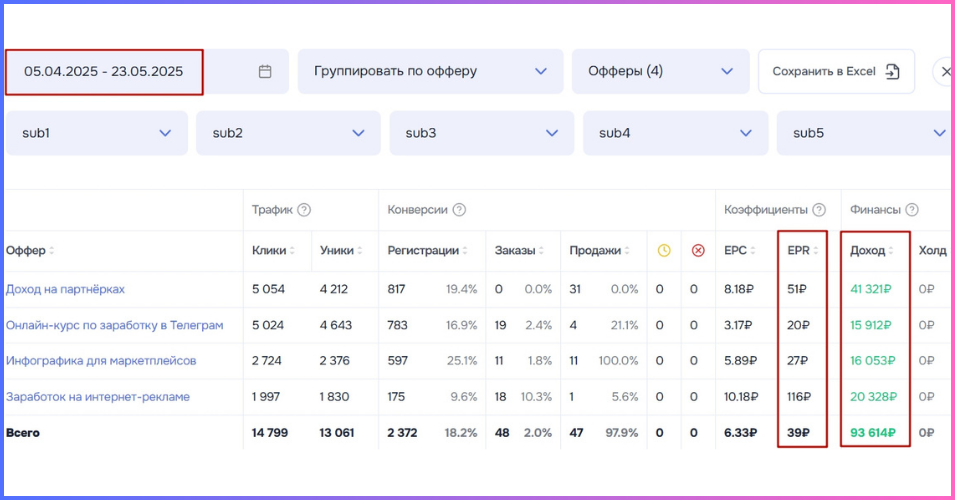Sort the table by Оффер column

pyautogui.click(x=30, y=250)
